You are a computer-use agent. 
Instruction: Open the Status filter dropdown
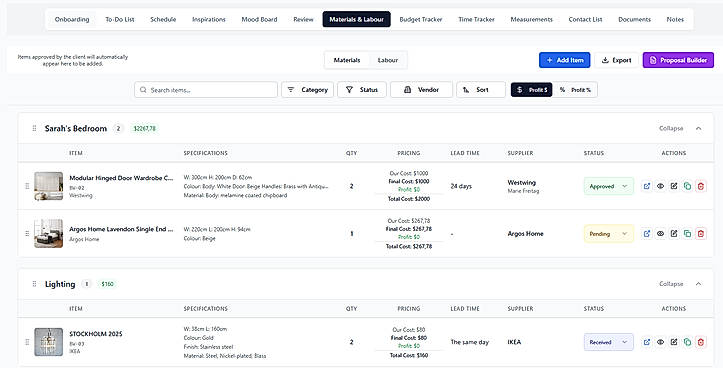(362, 90)
